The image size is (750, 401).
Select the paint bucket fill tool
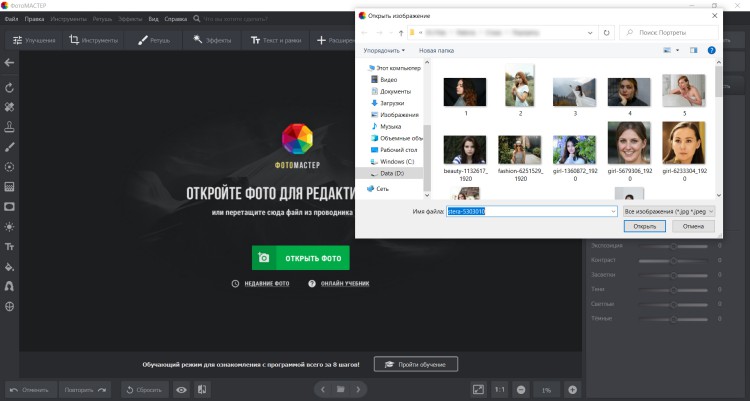coord(9,267)
